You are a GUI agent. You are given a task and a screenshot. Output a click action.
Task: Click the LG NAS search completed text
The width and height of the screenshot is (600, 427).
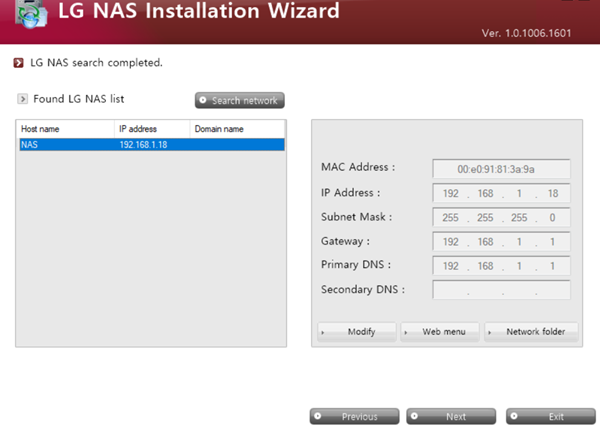point(96,63)
